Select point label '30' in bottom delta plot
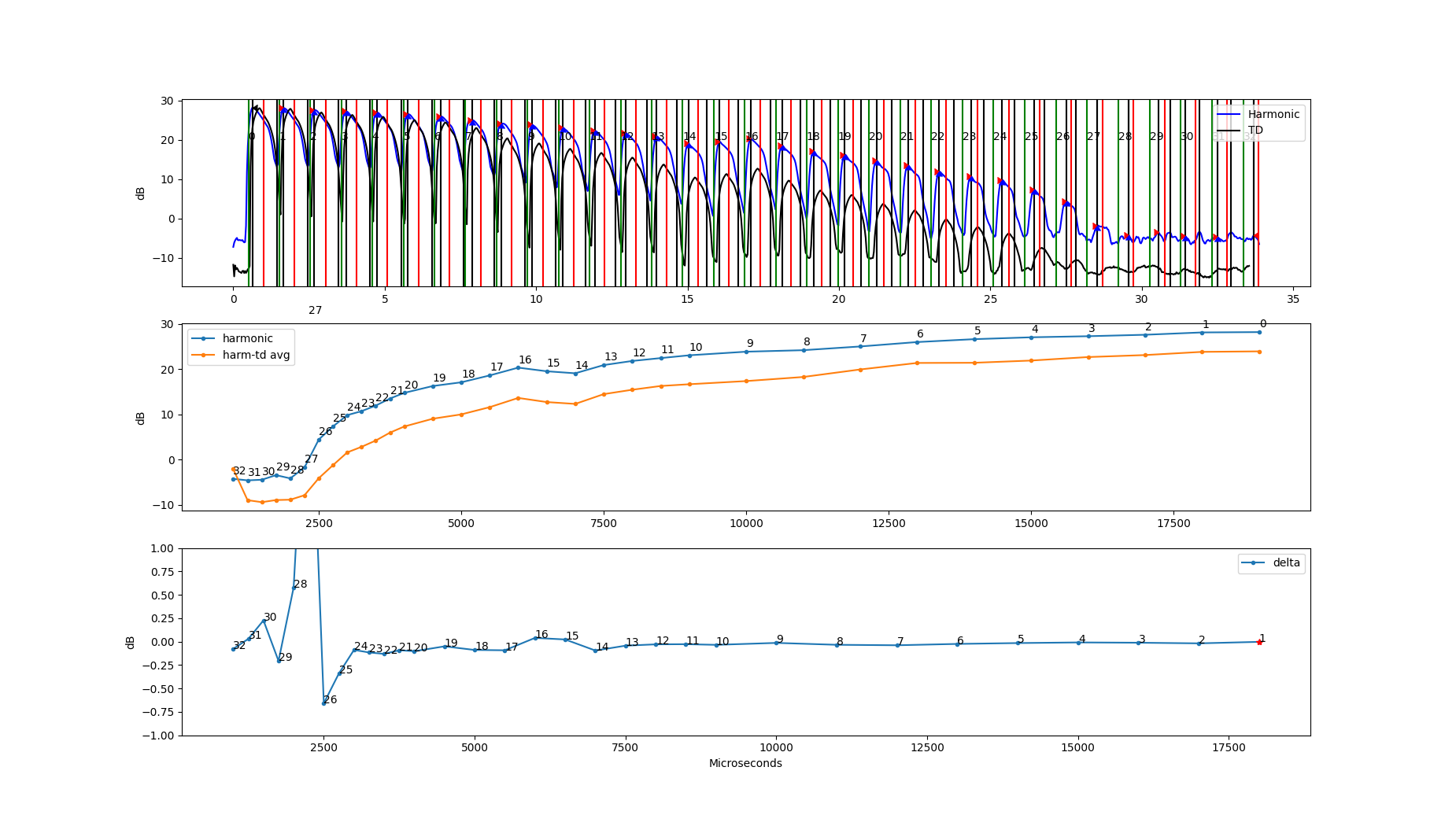The height and width of the screenshot is (826, 1456). [x=270, y=617]
